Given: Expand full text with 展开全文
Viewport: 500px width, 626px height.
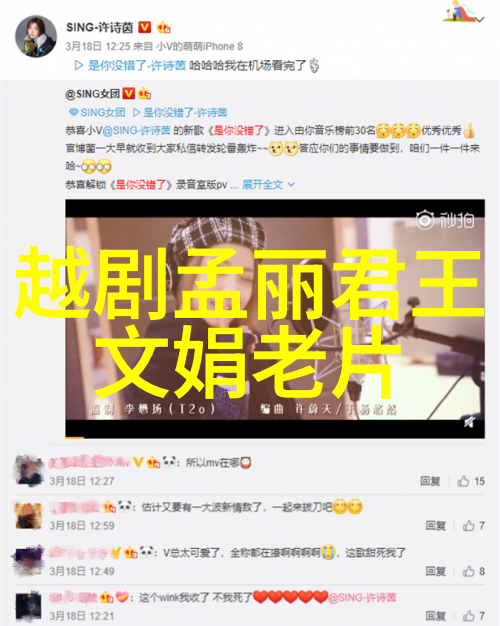Looking at the screenshot, I should coord(262,184).
